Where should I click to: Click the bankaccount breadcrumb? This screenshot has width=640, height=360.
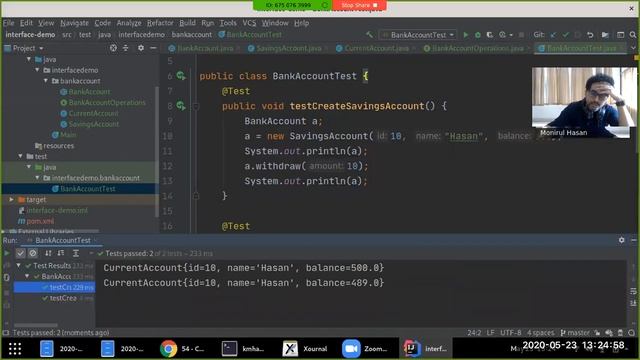click(x=192, y=35)
